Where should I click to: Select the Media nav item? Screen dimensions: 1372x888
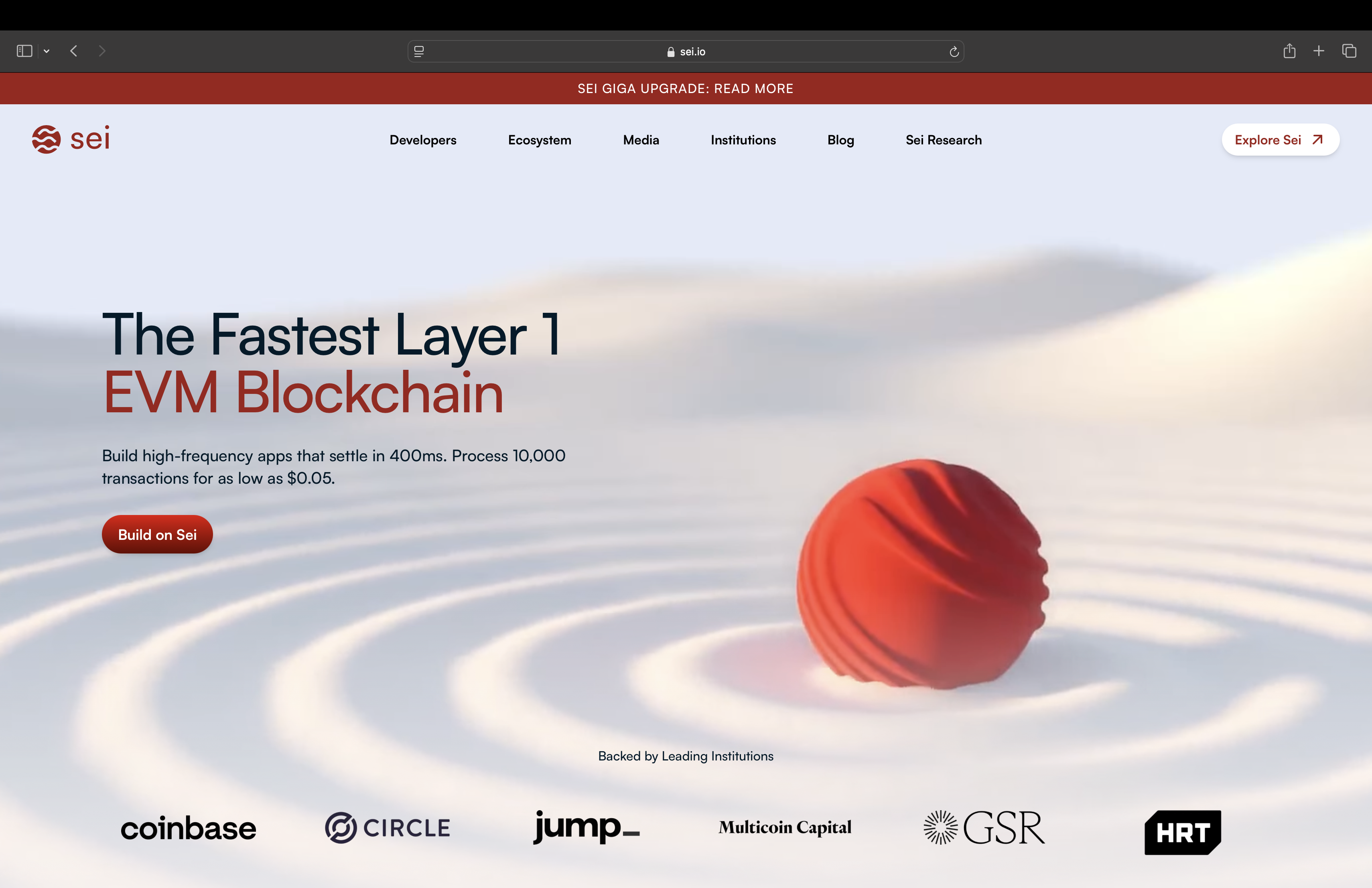click(x=640, y=140)
